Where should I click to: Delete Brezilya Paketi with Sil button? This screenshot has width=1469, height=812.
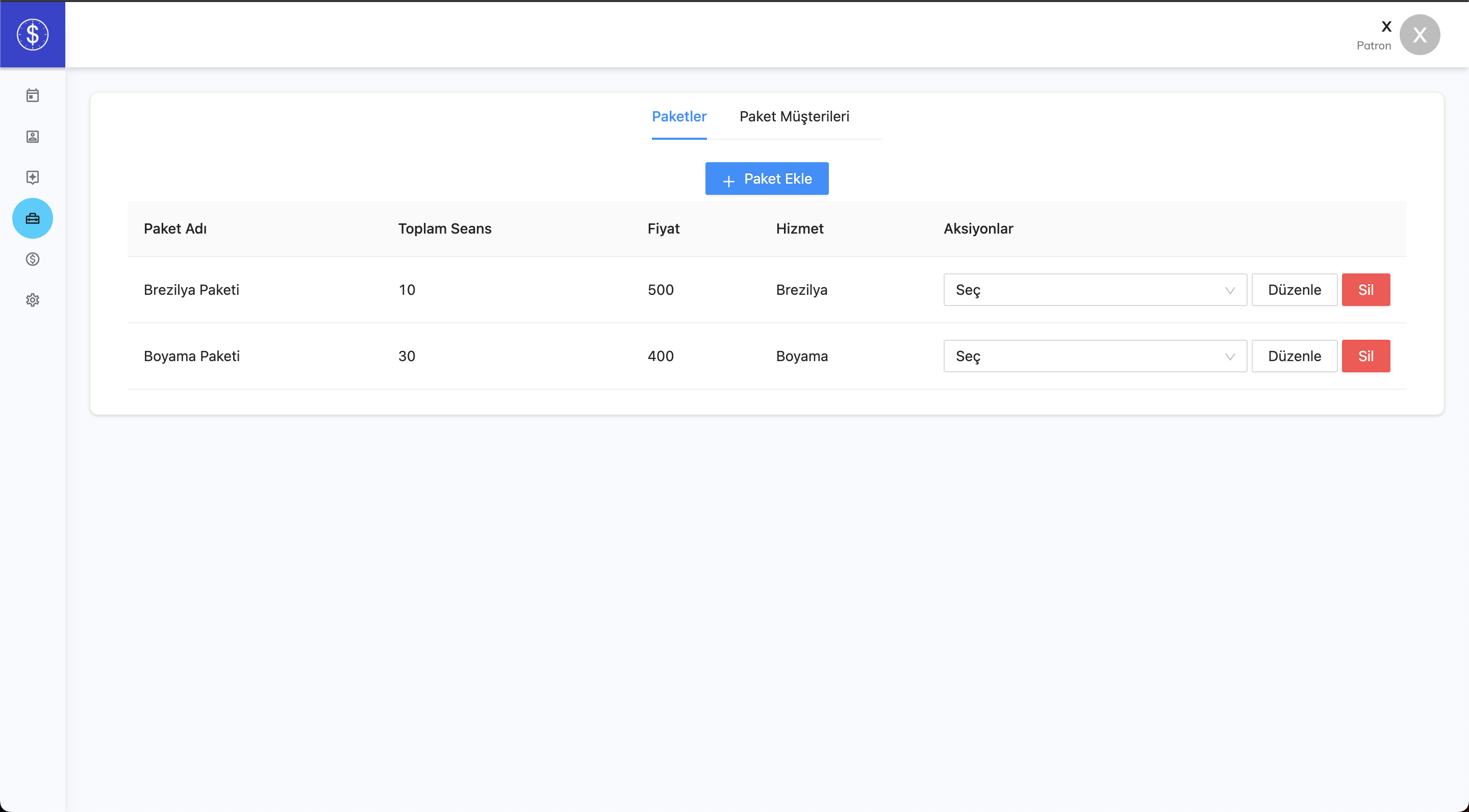[x=1365, y=290]
